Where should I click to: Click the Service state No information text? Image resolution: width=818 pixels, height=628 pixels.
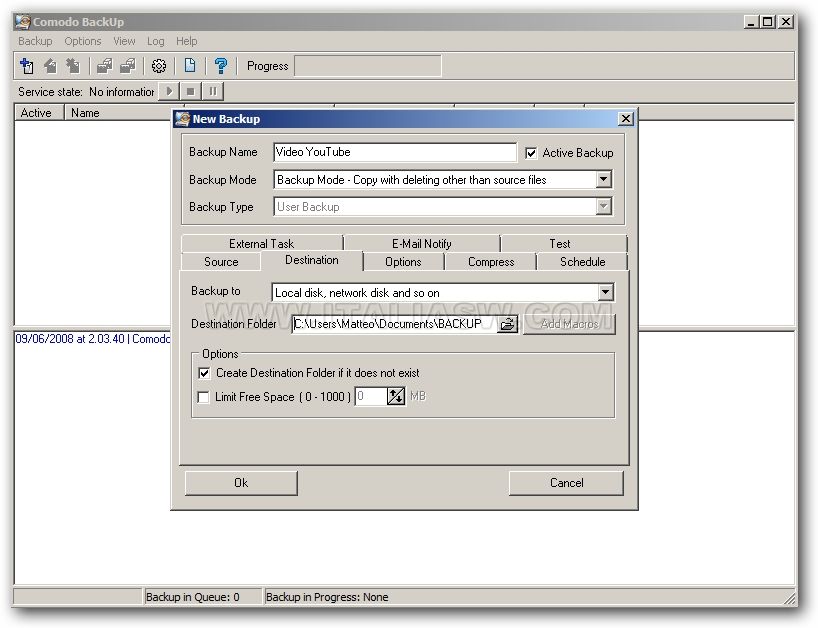point(86,92)
